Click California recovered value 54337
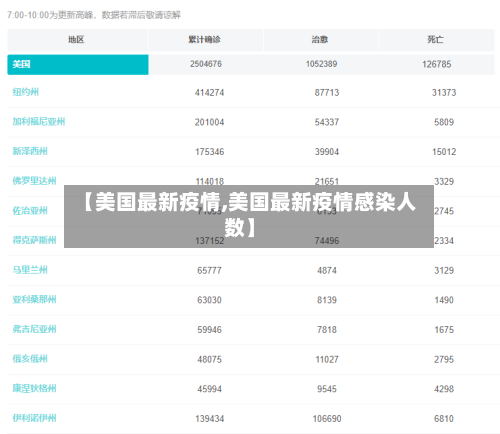 (x=327, y=122)
